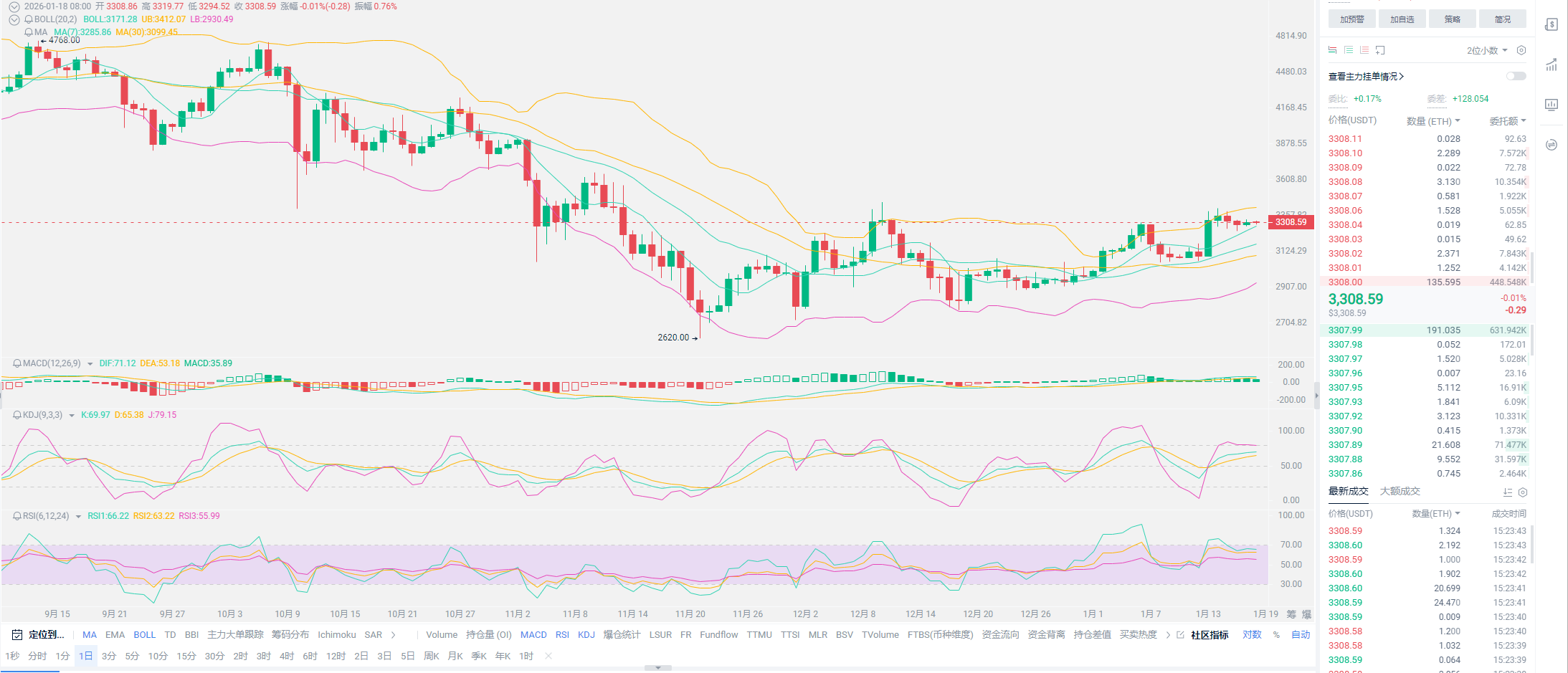The image size is (1568, 673).
Task: Toggle 对数 logarithmic scale
Action: (1252, 635)
